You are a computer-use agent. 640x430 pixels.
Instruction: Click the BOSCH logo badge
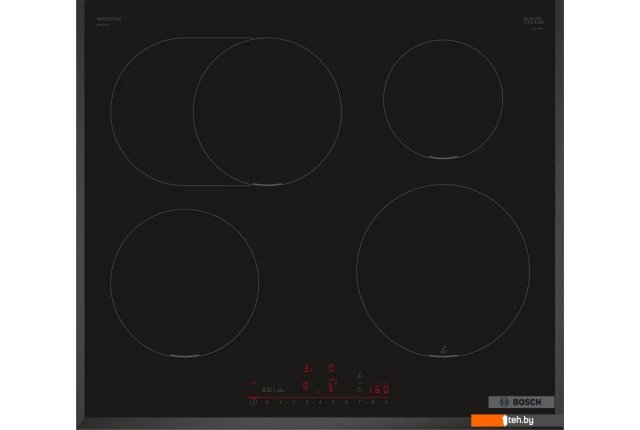click(521, 402)
